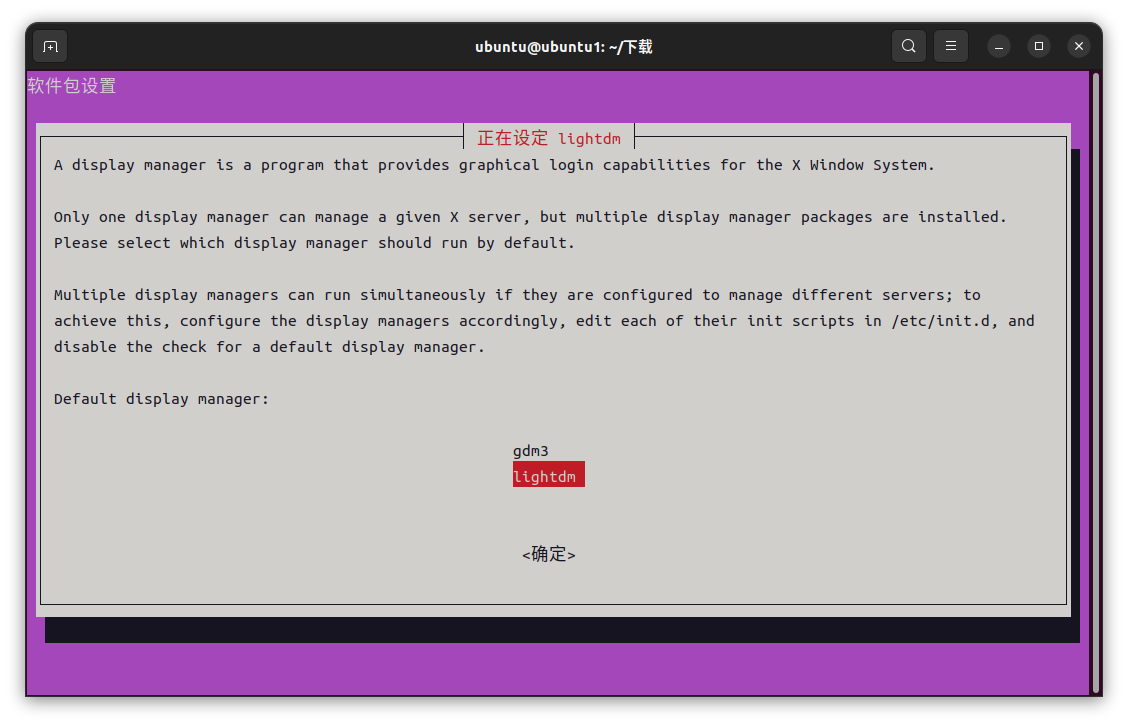1128x725 pixels.
Task: Click the new tab icon in title bar
Action: point(50,46)
